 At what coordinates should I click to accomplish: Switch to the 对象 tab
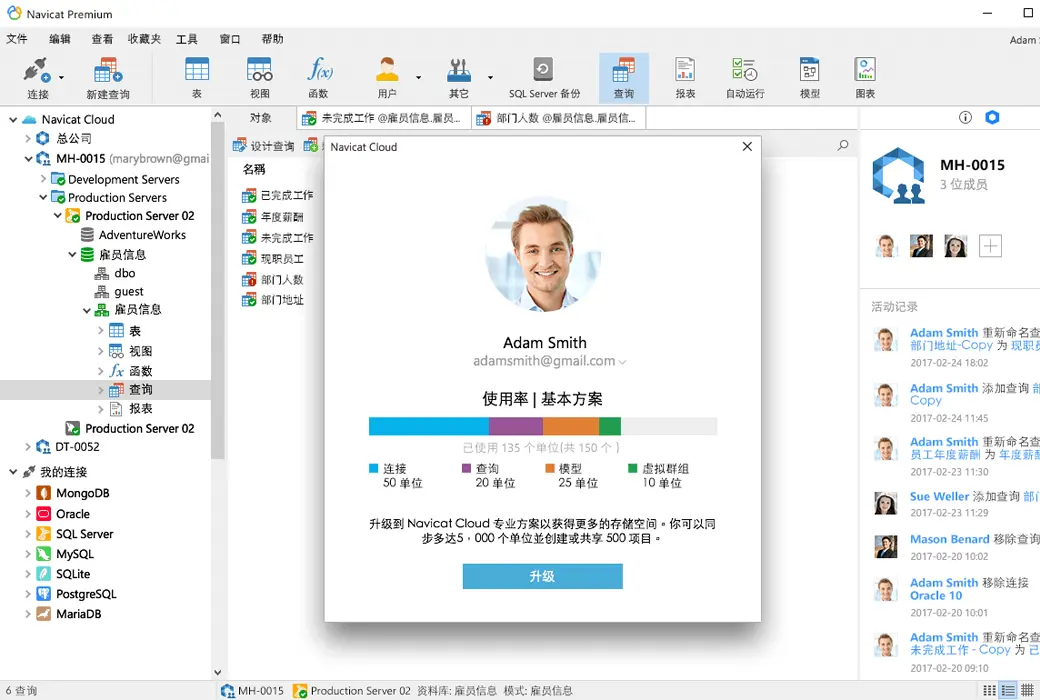coord(261,118)
